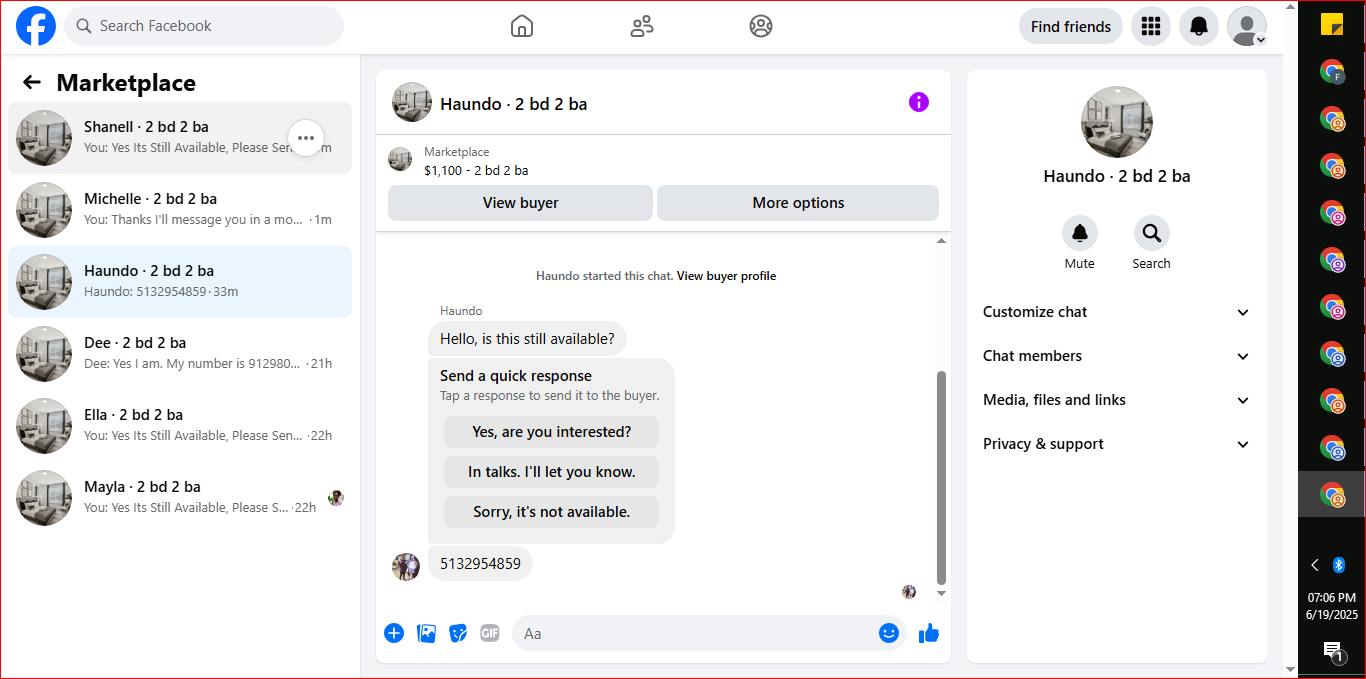Click the purple conversation info icon
1366x679 pixels.
point(919,102)
